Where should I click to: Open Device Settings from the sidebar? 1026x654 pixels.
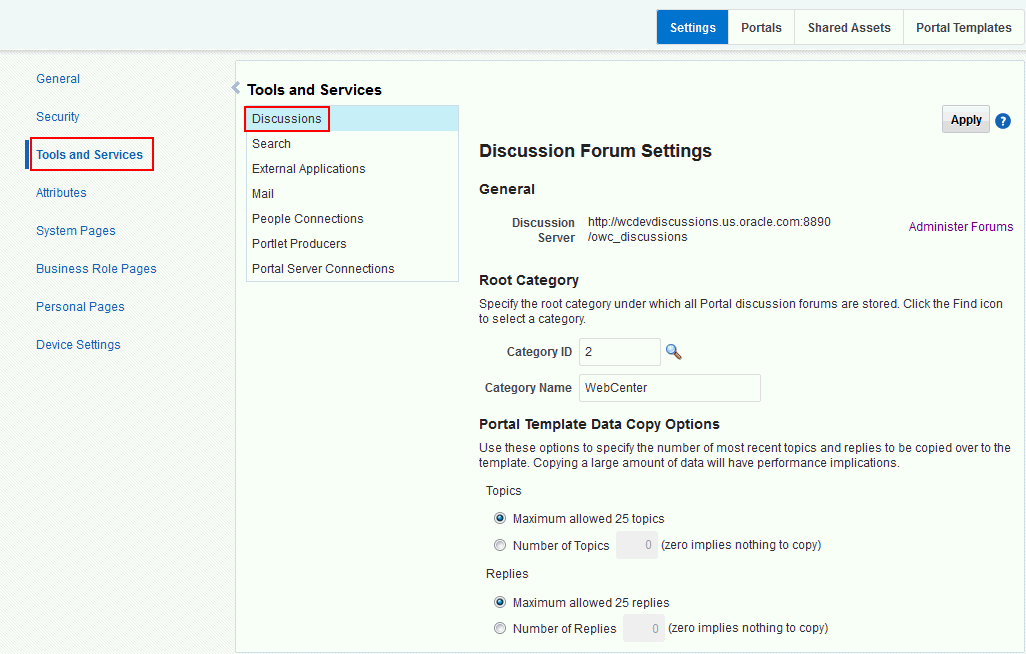point(78,344)
